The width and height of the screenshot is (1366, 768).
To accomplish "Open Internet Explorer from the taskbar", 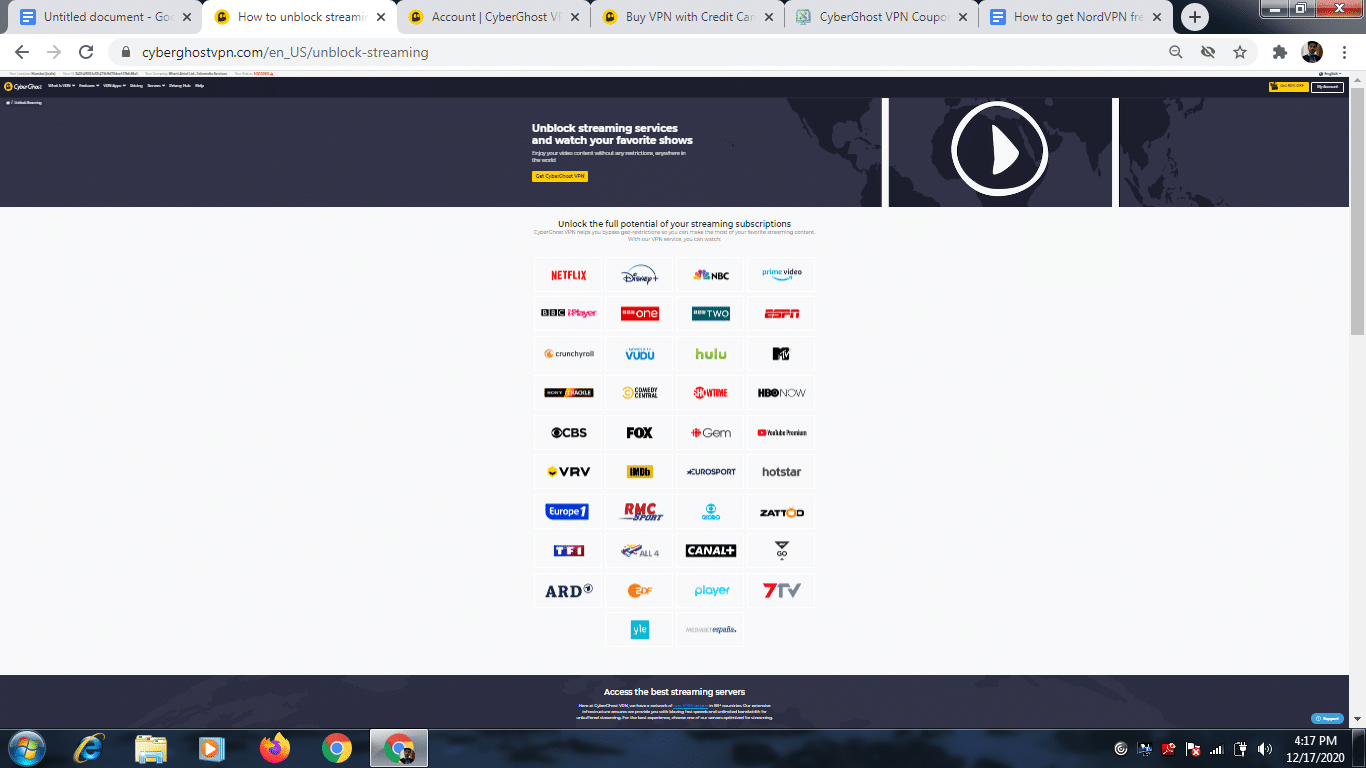I will (89, 747).
